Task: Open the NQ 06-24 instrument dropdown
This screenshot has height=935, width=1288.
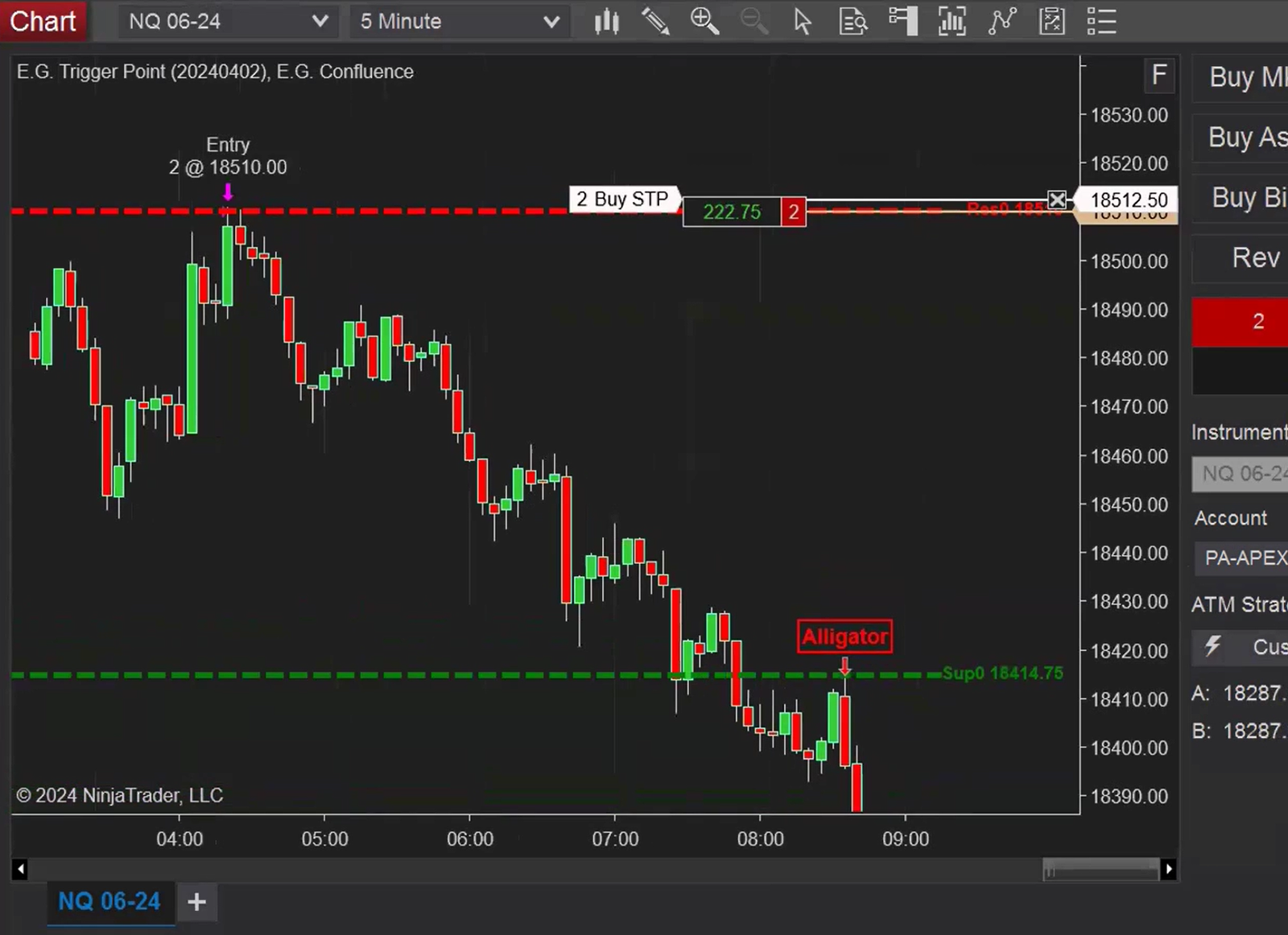Action: (x=228, y=22)
